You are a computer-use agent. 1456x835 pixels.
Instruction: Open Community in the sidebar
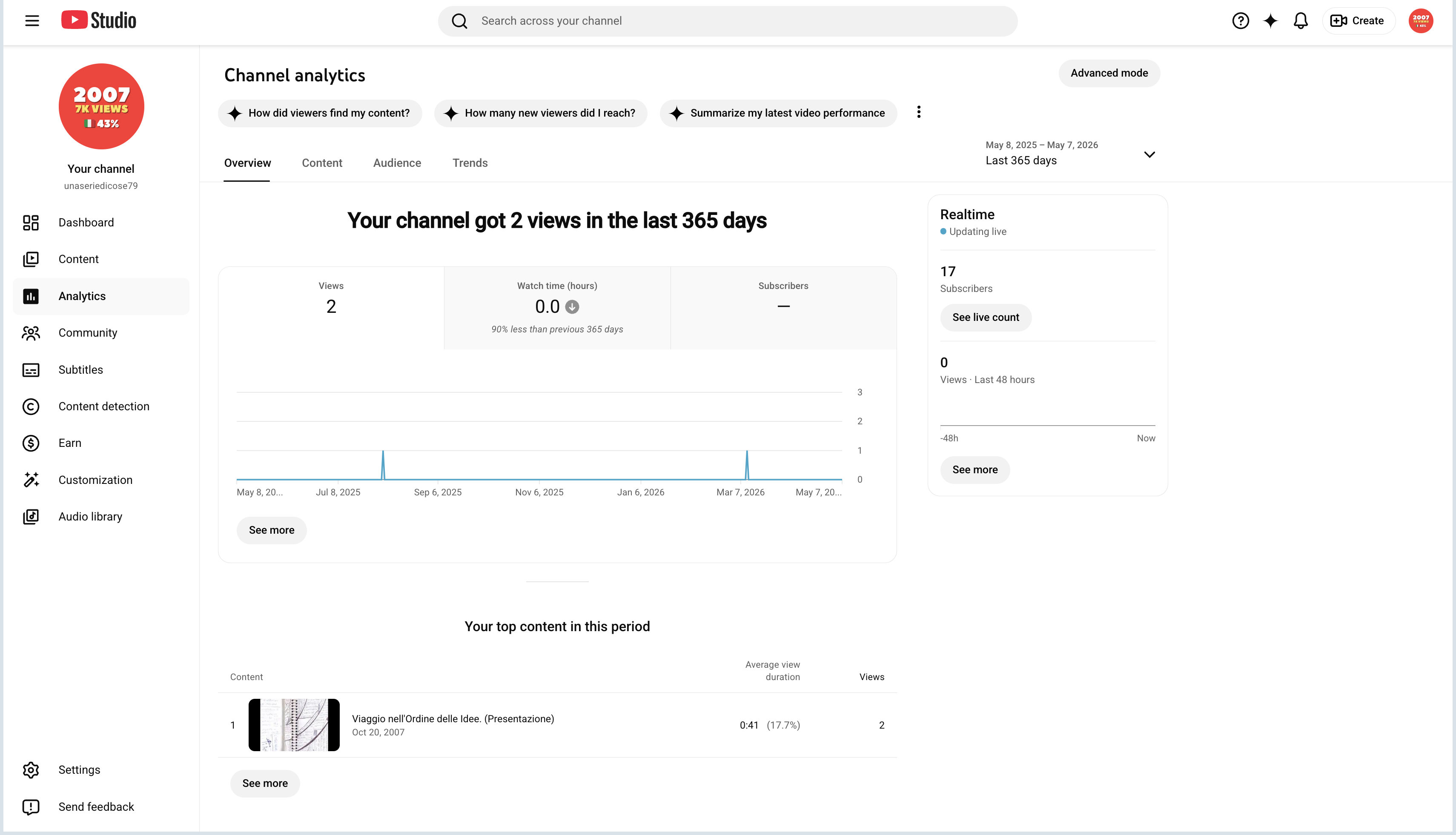coord(101,333)
